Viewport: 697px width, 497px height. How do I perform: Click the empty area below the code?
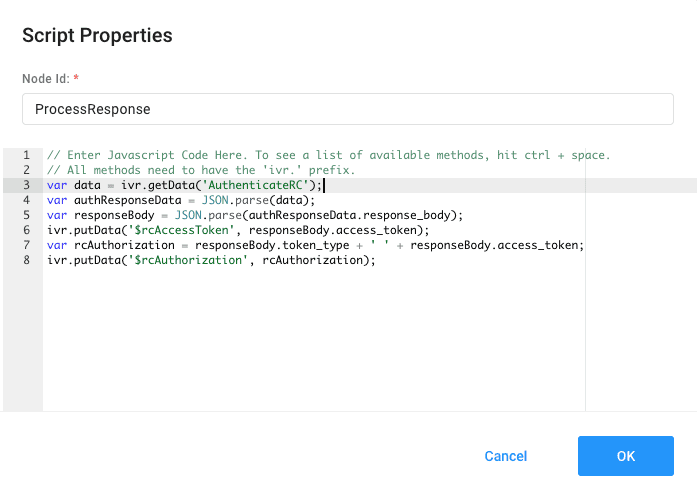[310, 340]
